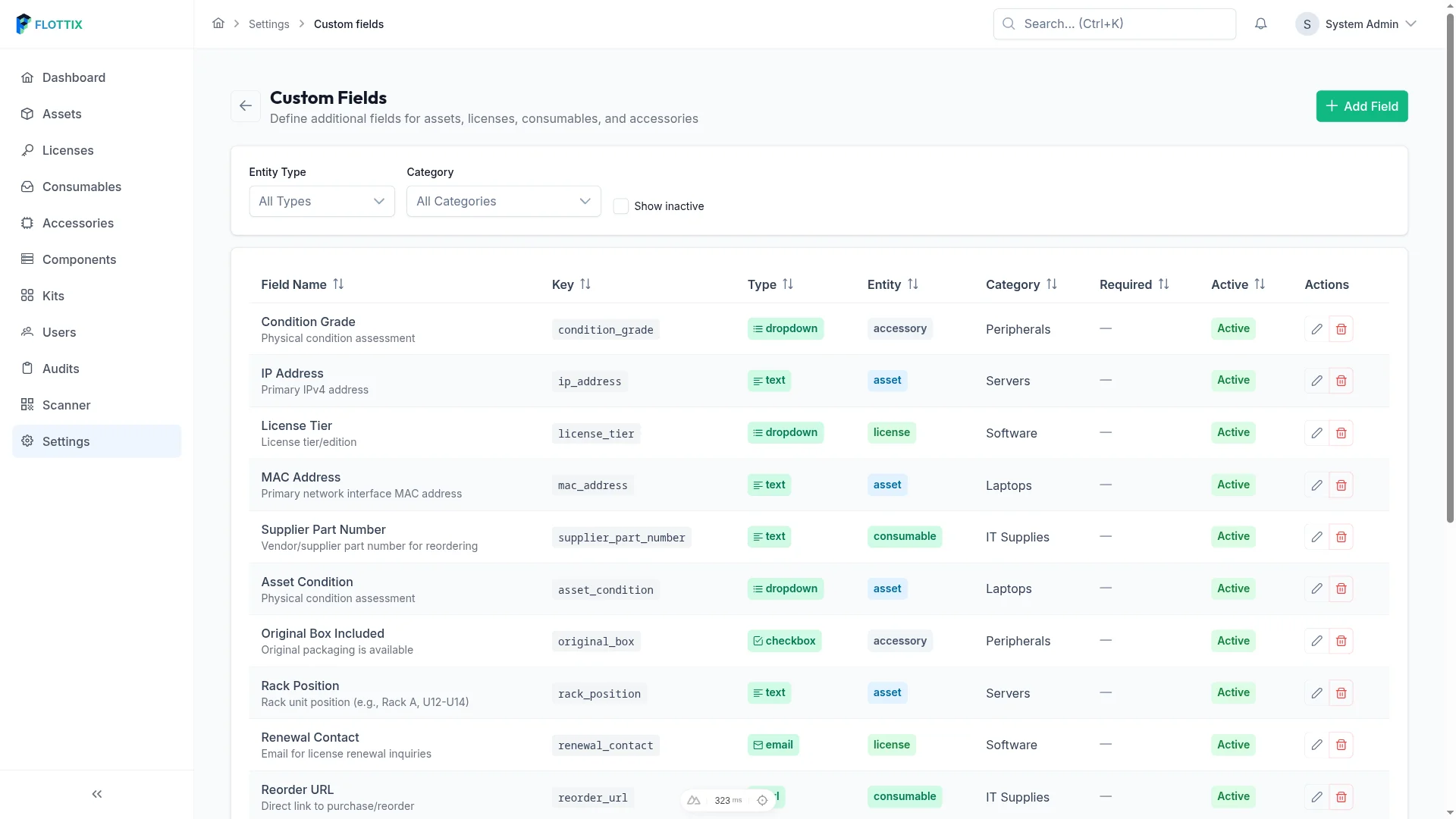Screen dimensions: 1456x819
Task: Navigate to Settings via the breadcrumb
Action: pyautogui.click(x=268, y=24)
